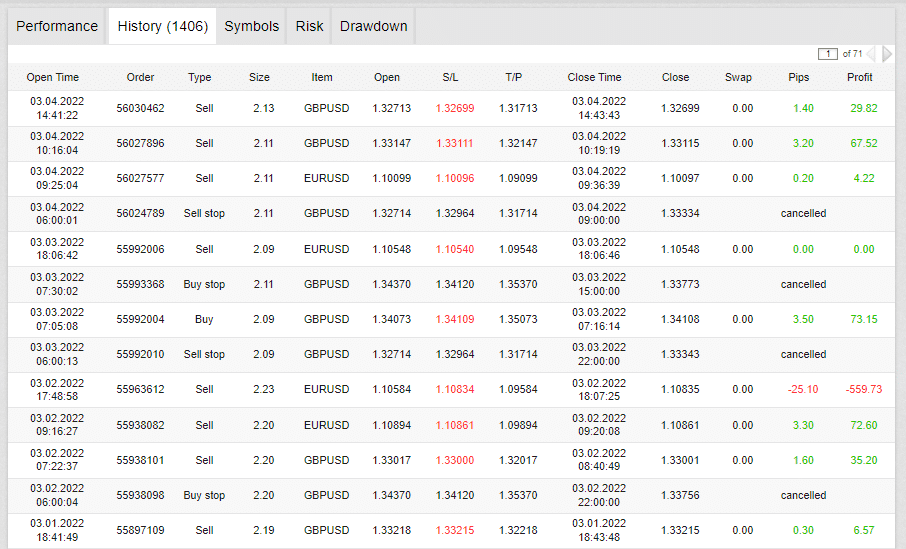This screenshot has height=549, width=906.
Task: Select order number 55992004
Action: click(x=140, y=319)
